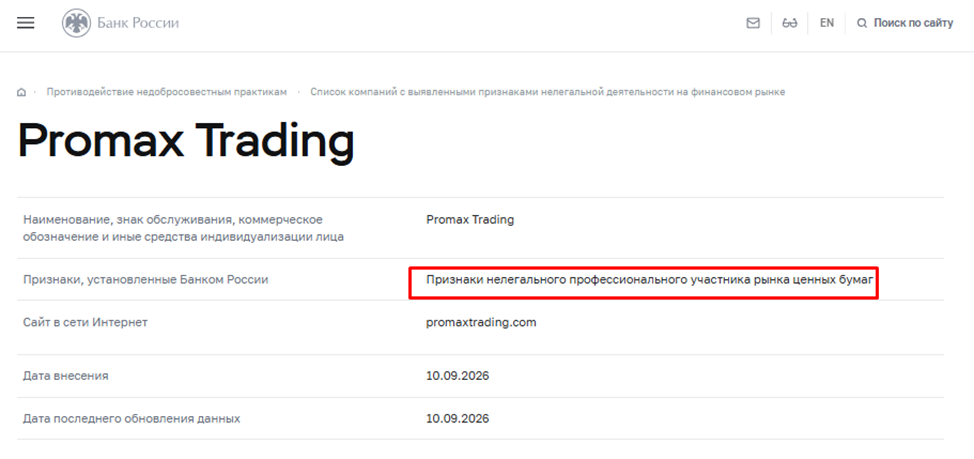The width and height of the screenshot is (974, 459).
Task: Open the envelope contact icon
Action: (x=753, y=24)
